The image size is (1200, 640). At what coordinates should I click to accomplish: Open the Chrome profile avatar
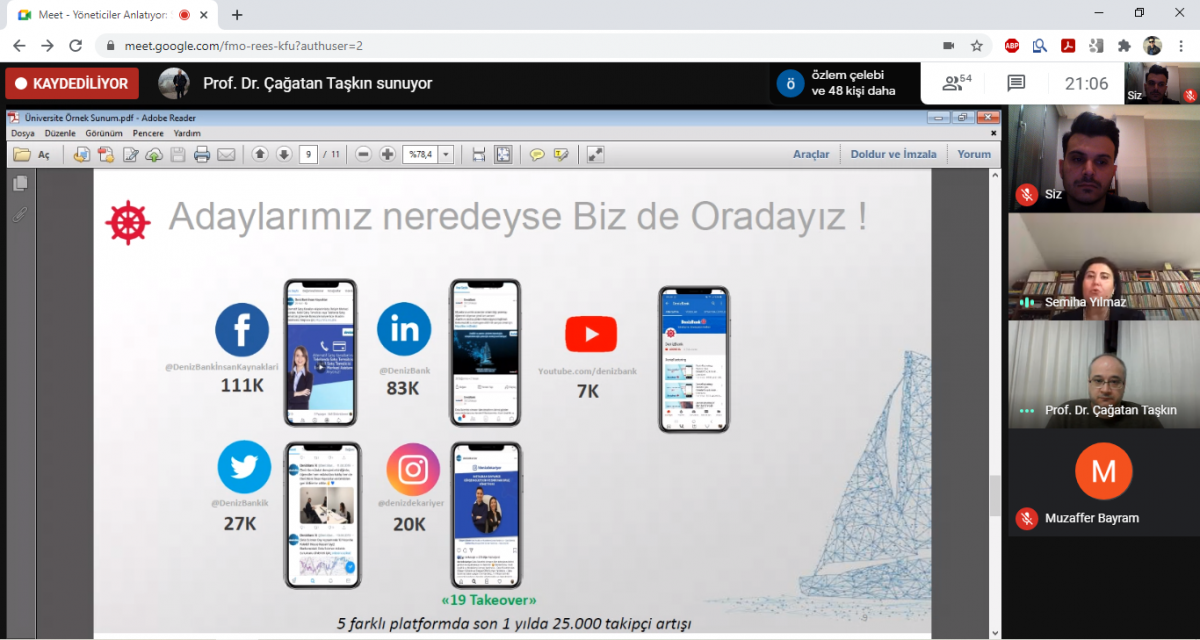tap(1153, 45)
